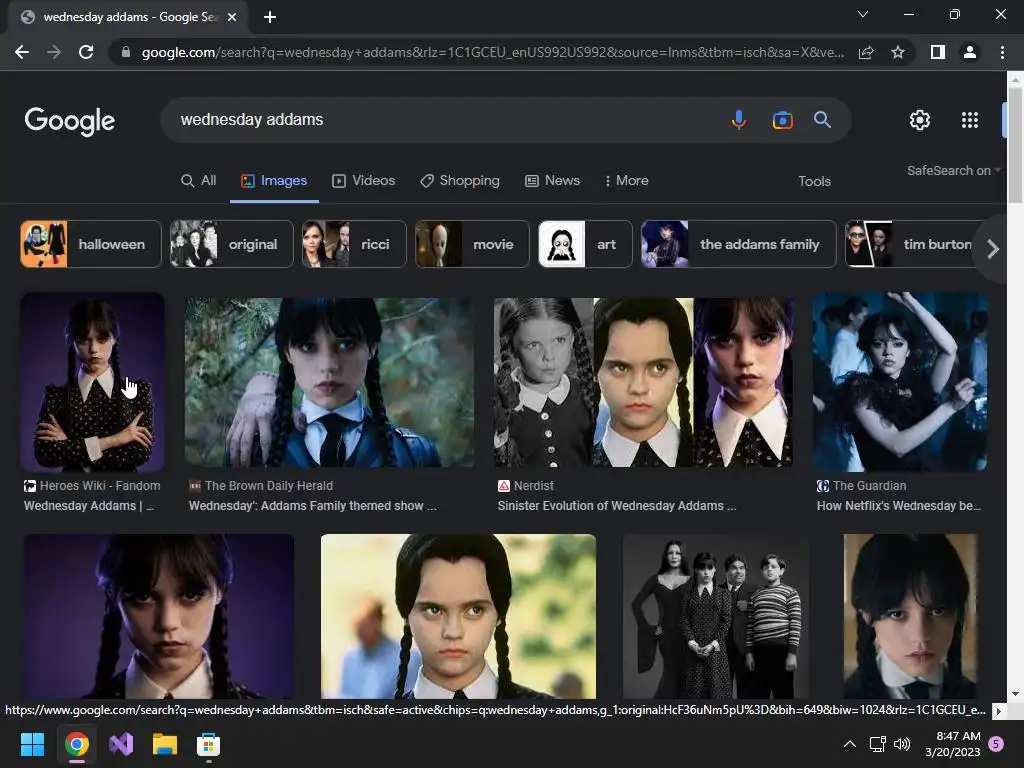Filter images by ricci chip
Viewport: 1024px width, 768px height.
coord(354,244)
